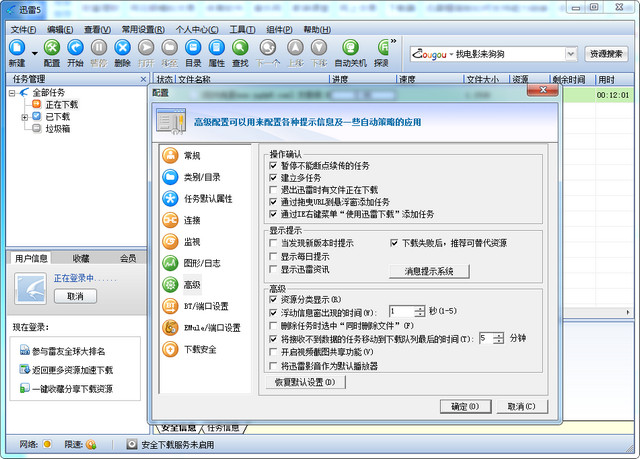Open dropdown arrow next to 新建 button
This screenshot has height=459, width=640.
pos(34,53)
